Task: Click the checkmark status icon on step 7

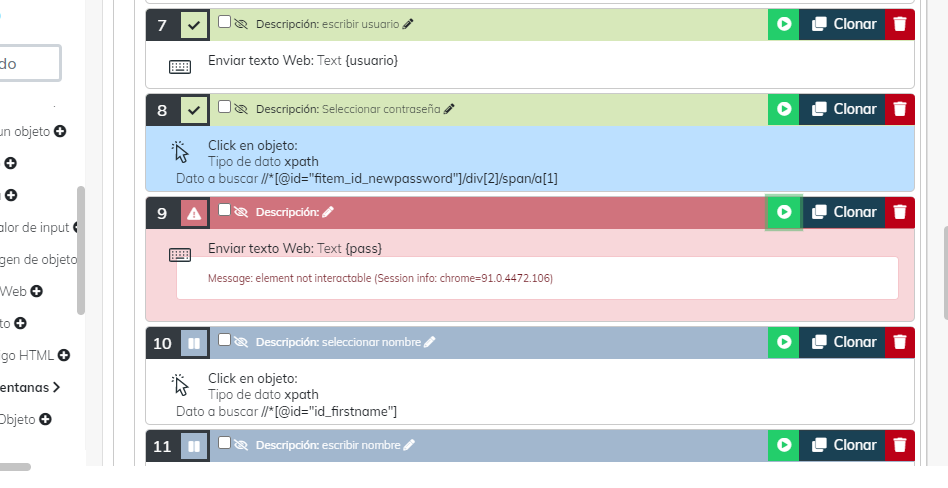Action: (194, 25)
